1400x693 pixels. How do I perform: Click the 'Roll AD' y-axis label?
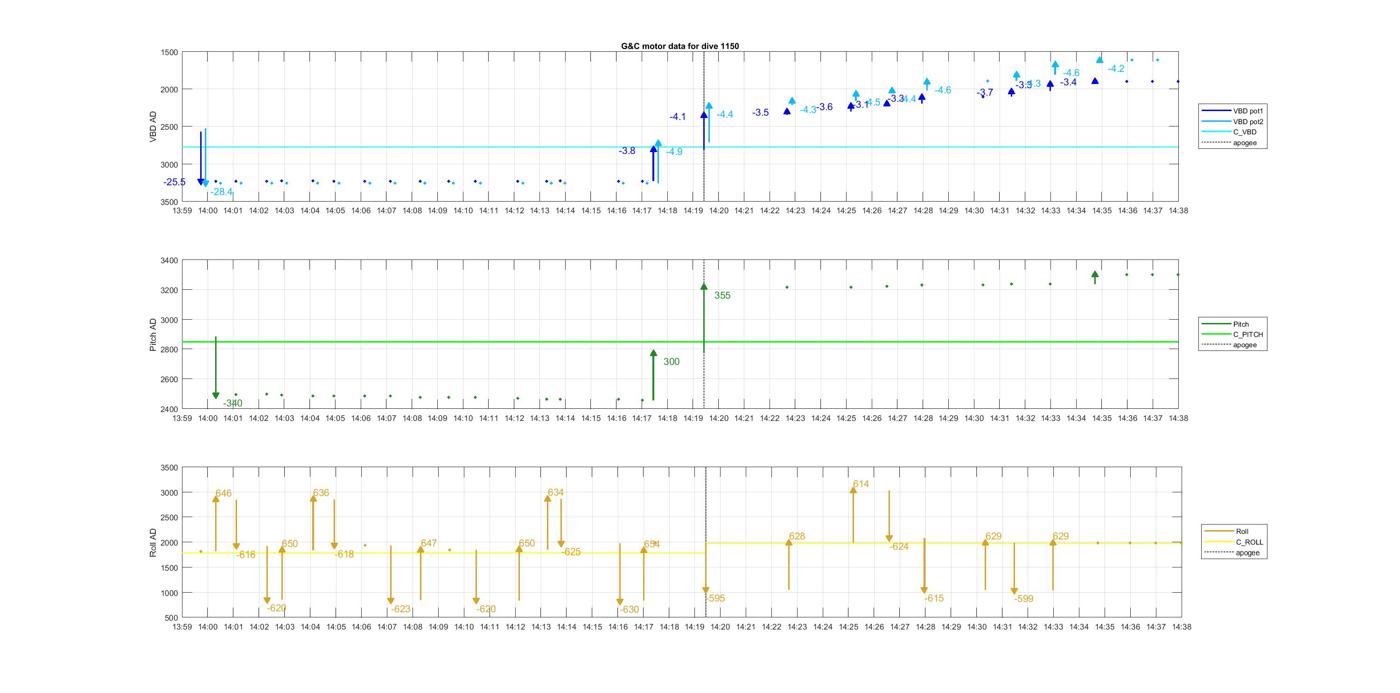154,542
